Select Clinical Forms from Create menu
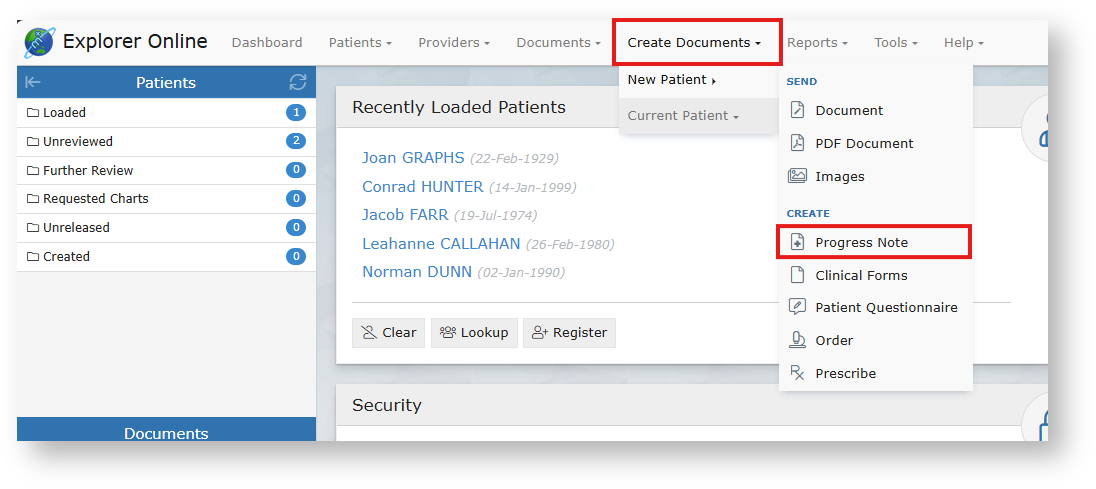Image resolution: width=1096 pixels, height=489 pixels. click(861, 275)
